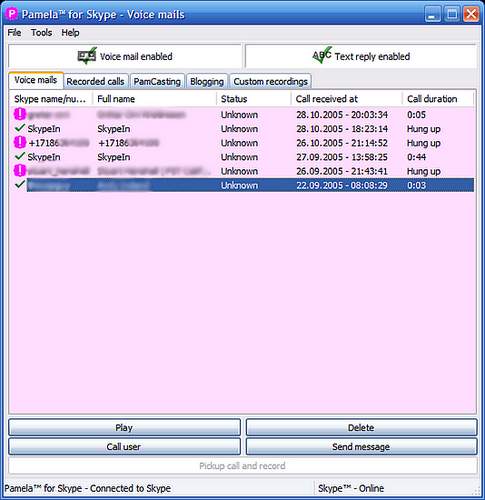
Task: Open the PamCasting tab
Action: [157, 81]
